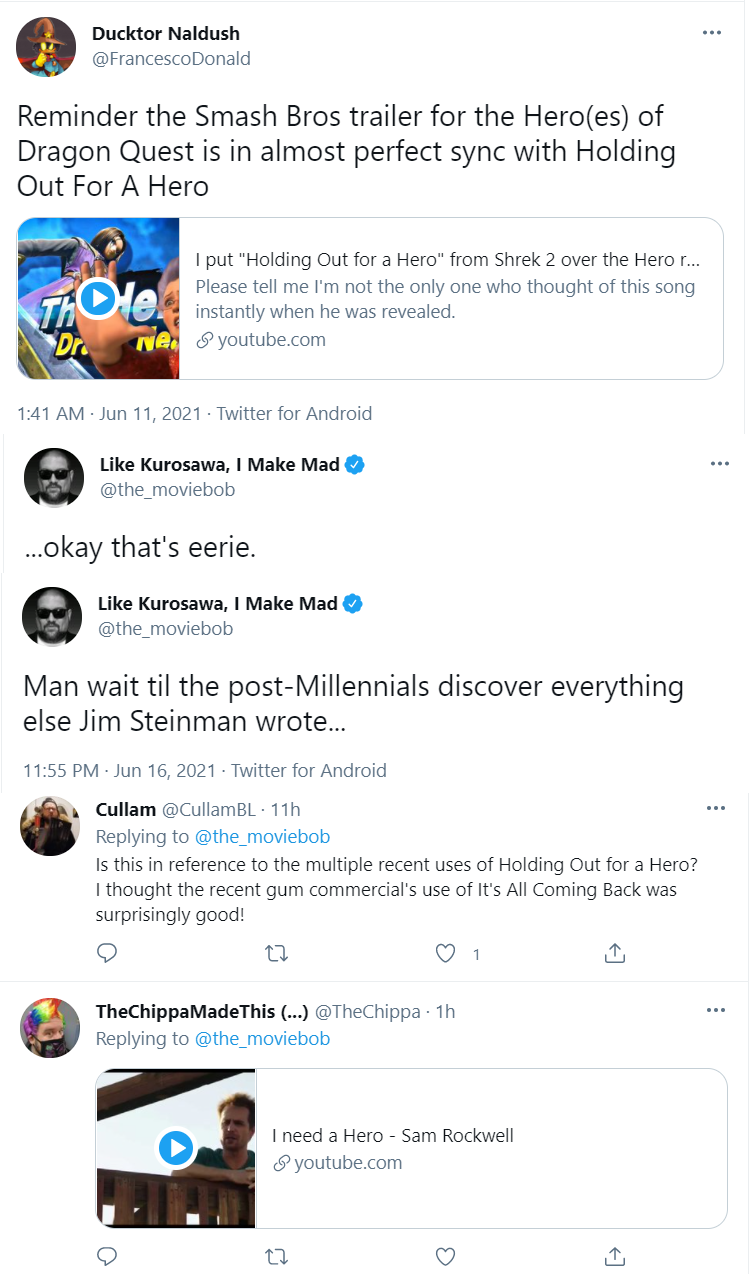This screenshot has height=1274, width=753.
Task: Open @the_moviebob mention in Cullam's reply
Action: pyautogui.click(x=262, y=836)
